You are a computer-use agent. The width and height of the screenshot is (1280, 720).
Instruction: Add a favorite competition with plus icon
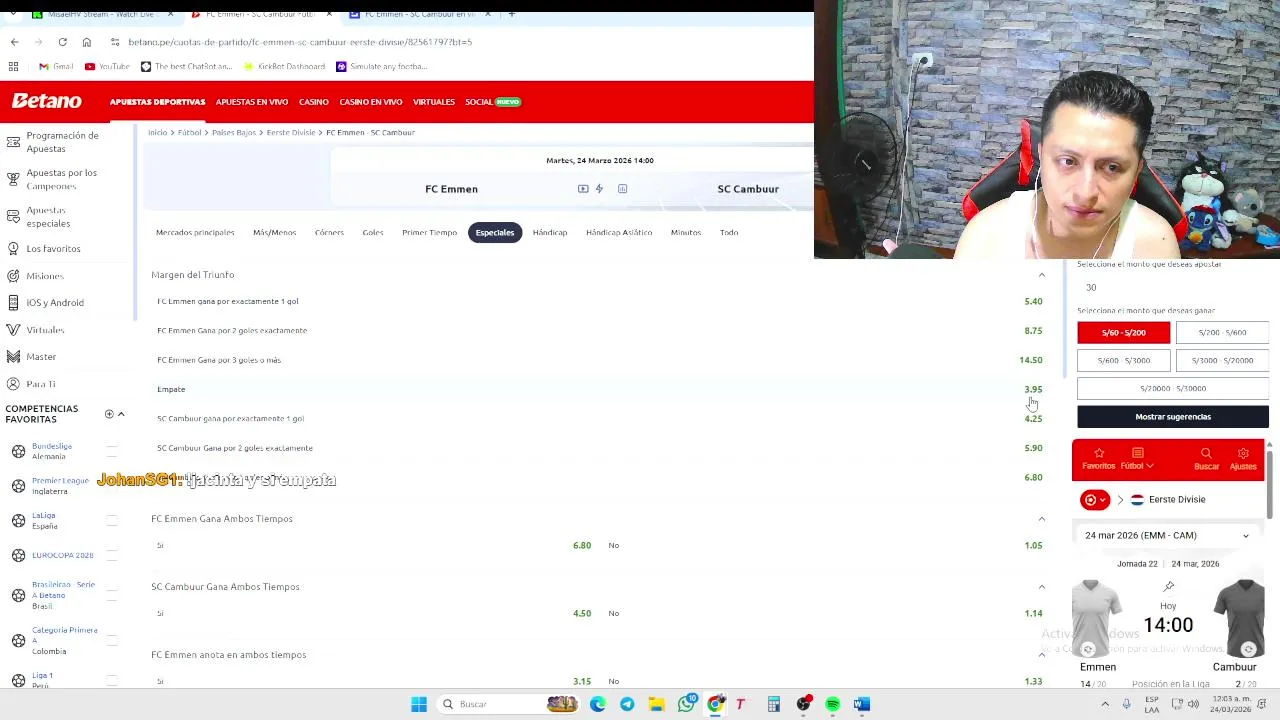109,413
